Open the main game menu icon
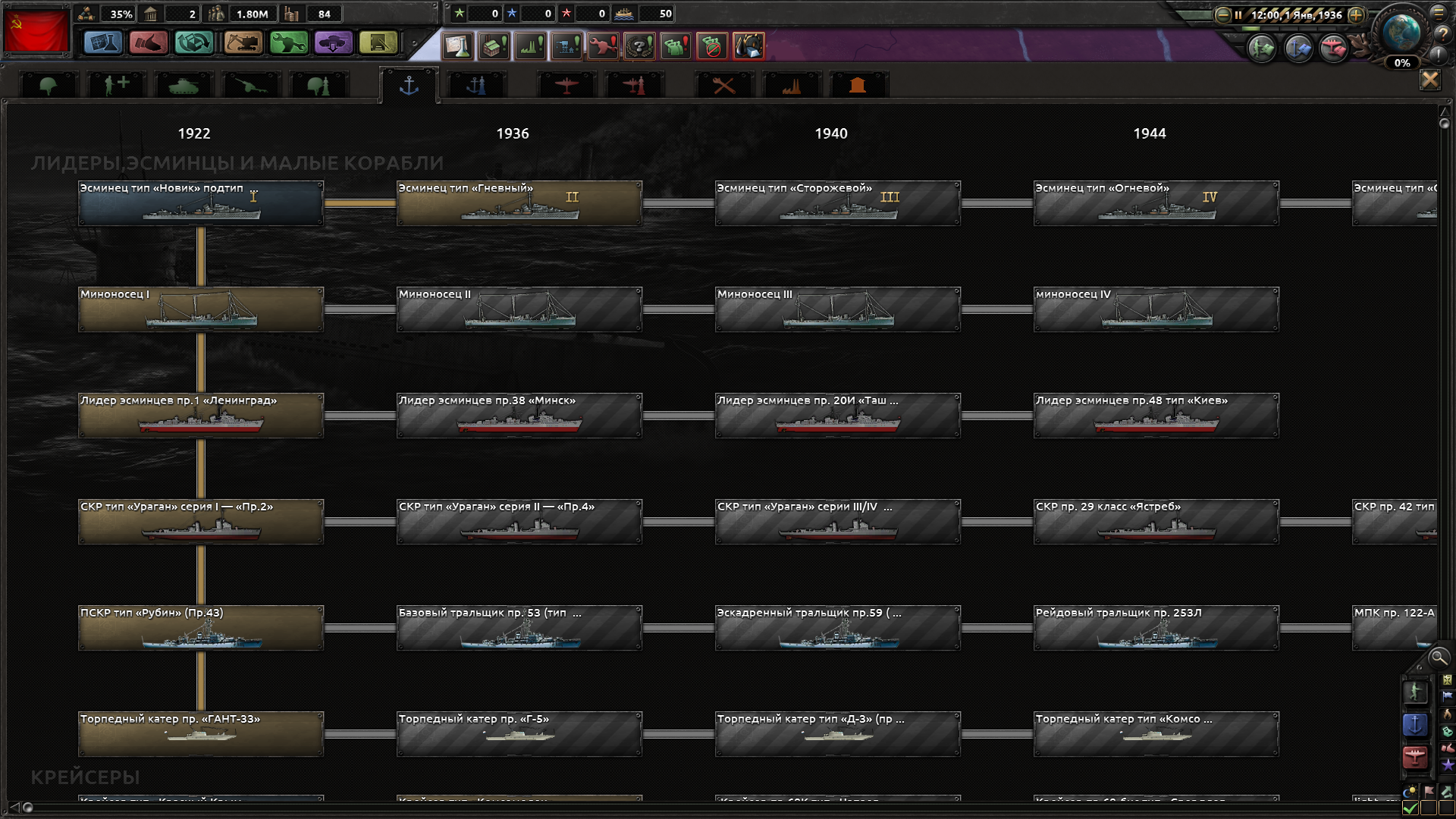This screenshot has width=1456, height=819. [1439, 13]
